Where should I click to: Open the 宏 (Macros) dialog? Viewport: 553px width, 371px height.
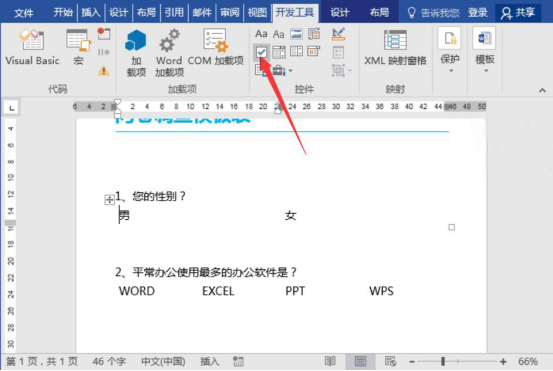78,47
